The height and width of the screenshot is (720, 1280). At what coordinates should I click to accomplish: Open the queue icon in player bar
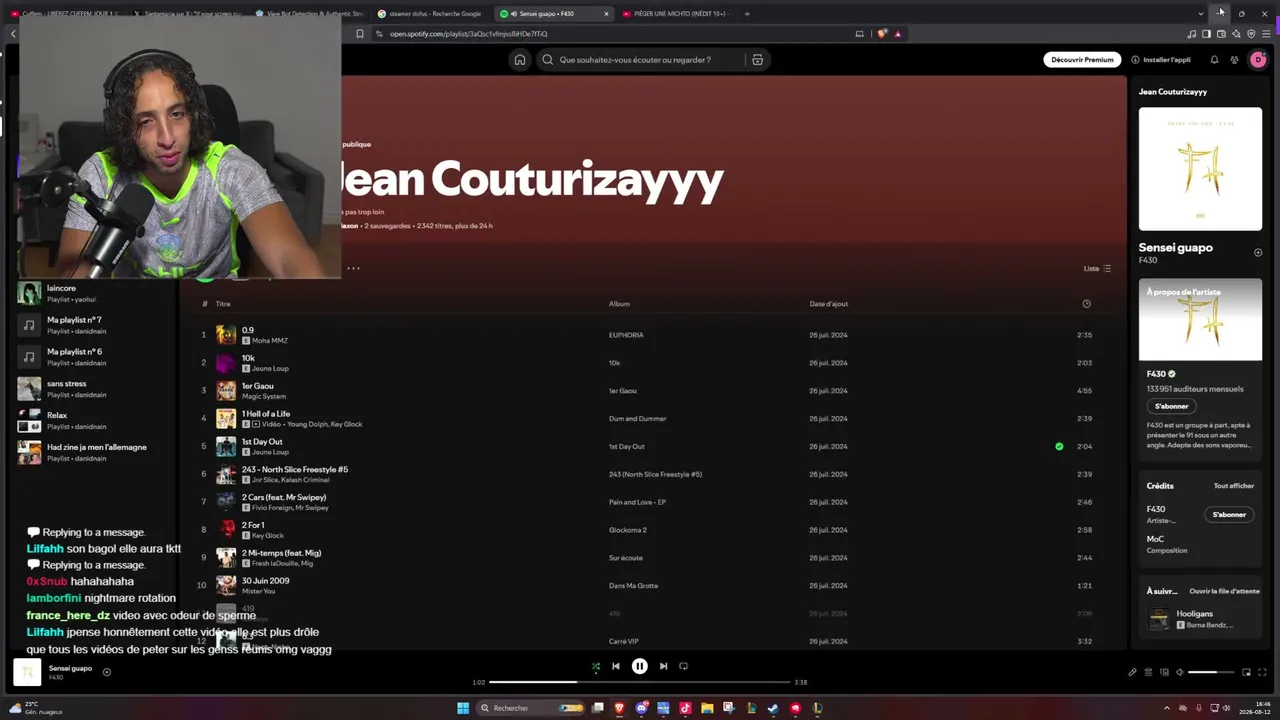(x=1148, y=672)
